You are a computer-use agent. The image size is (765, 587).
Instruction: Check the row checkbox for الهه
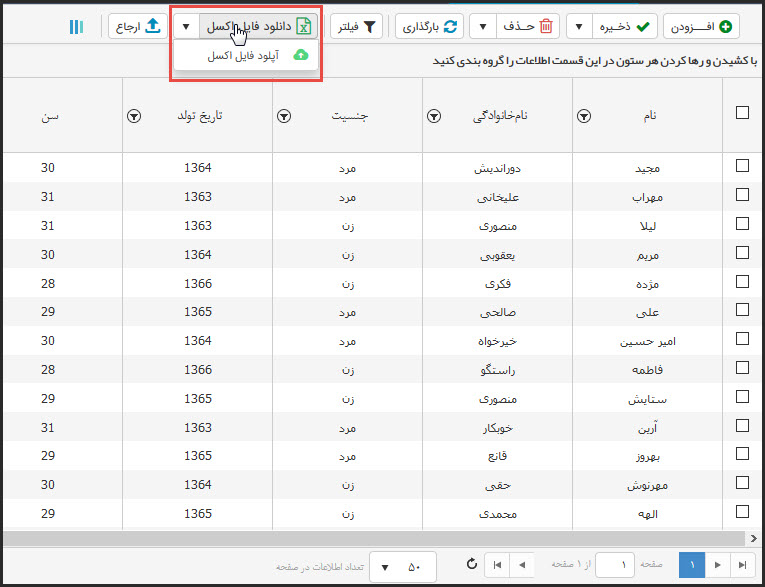coord(742,511)
